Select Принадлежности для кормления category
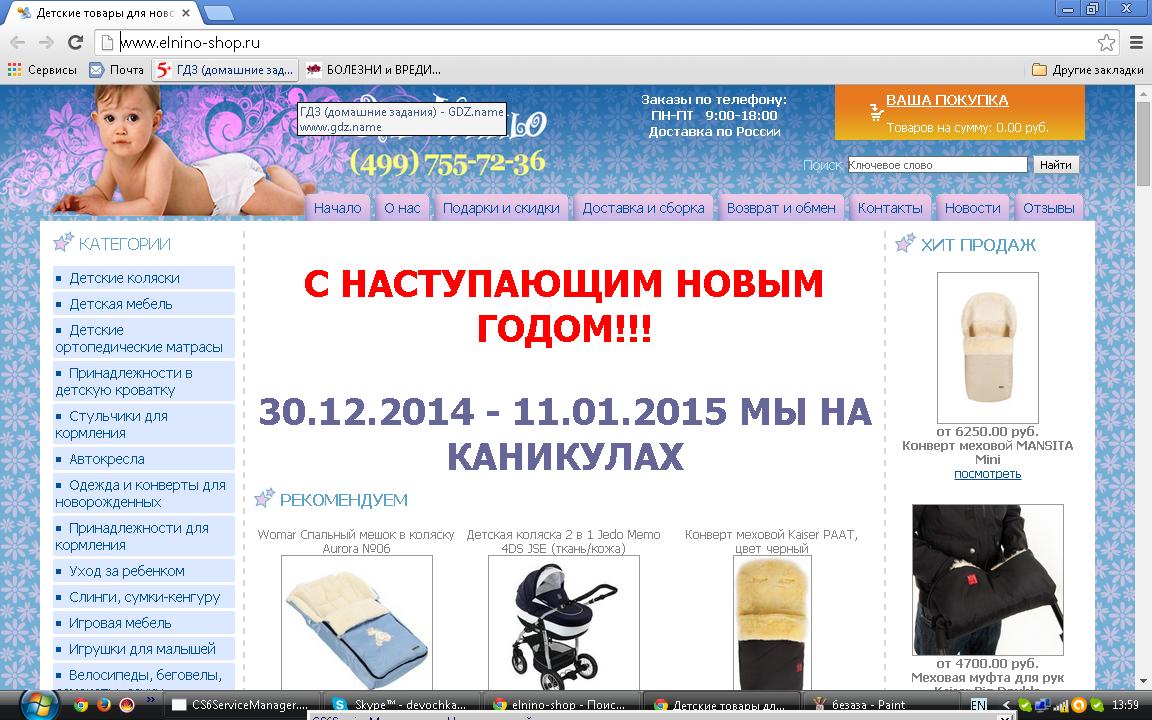The image size is (1152, 720). click(x=144, y=536)
